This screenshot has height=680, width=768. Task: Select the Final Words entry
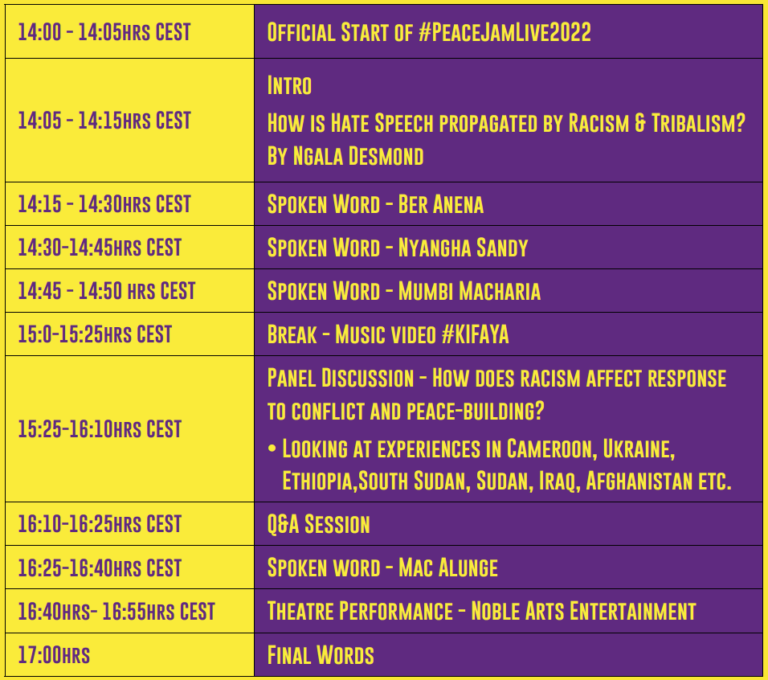click(x=320, y=655)
